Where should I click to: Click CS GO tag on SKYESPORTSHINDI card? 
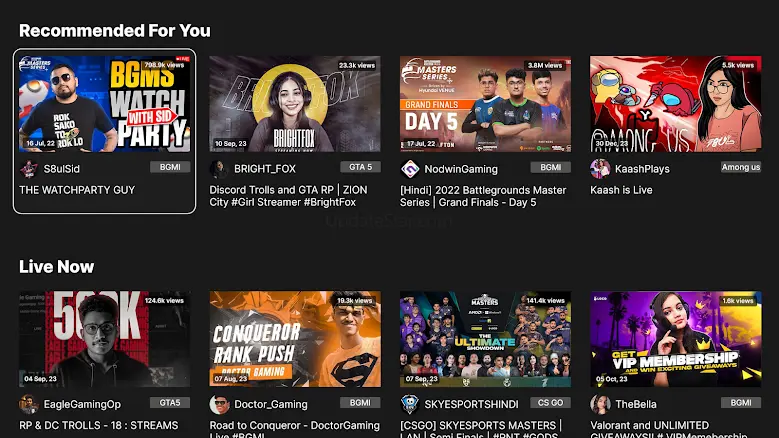tap(551, 403)
